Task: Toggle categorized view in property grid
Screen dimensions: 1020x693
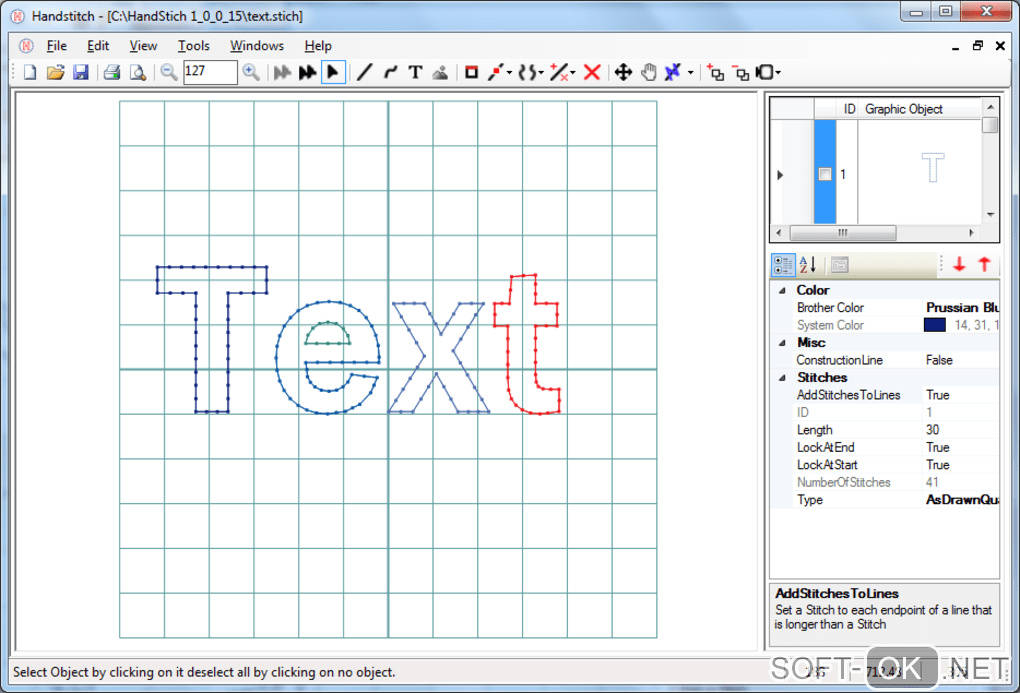Action: coord(784,264)
